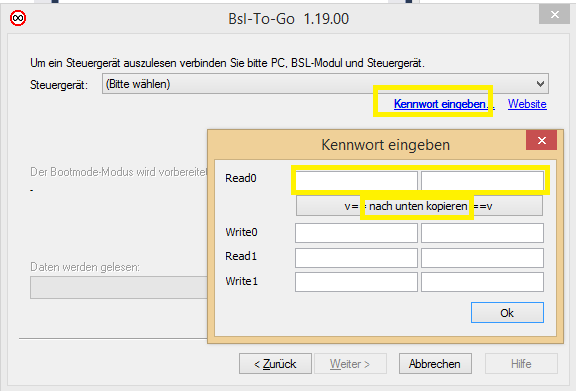576x391 pixels.
Task: Select the first Write0 input field
Action: 356,233
